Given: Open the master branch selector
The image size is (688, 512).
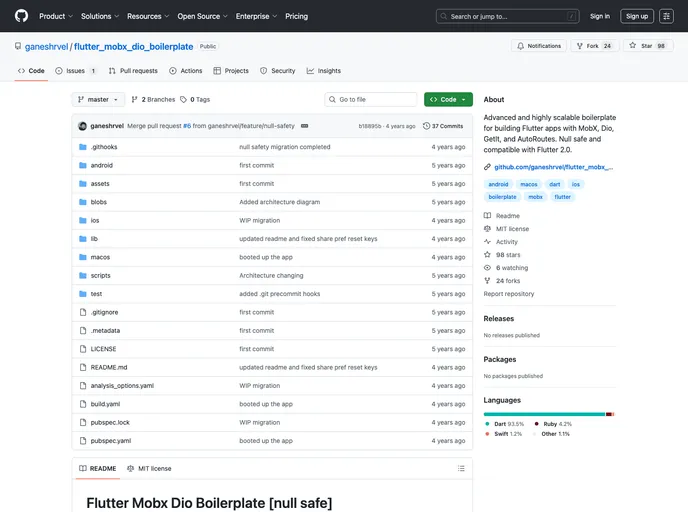Looking at the screenshot, I should [x=98, y=100].
